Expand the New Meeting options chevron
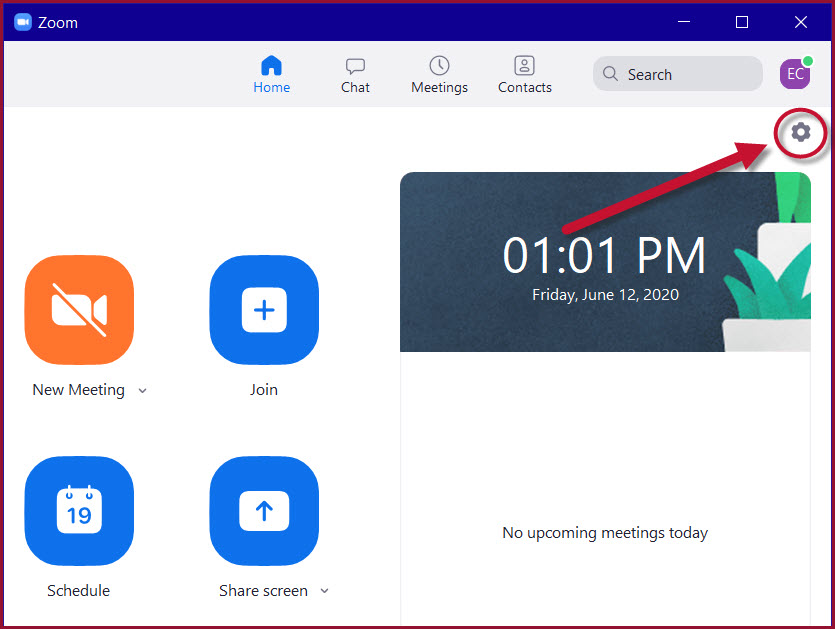 point(142,390)
